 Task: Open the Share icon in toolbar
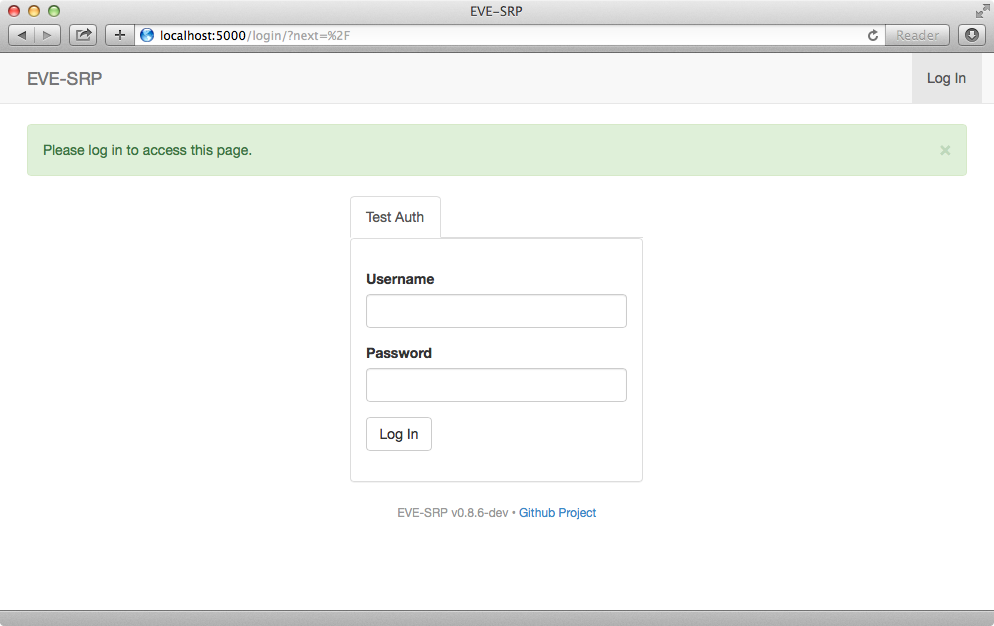coord(84,36)
